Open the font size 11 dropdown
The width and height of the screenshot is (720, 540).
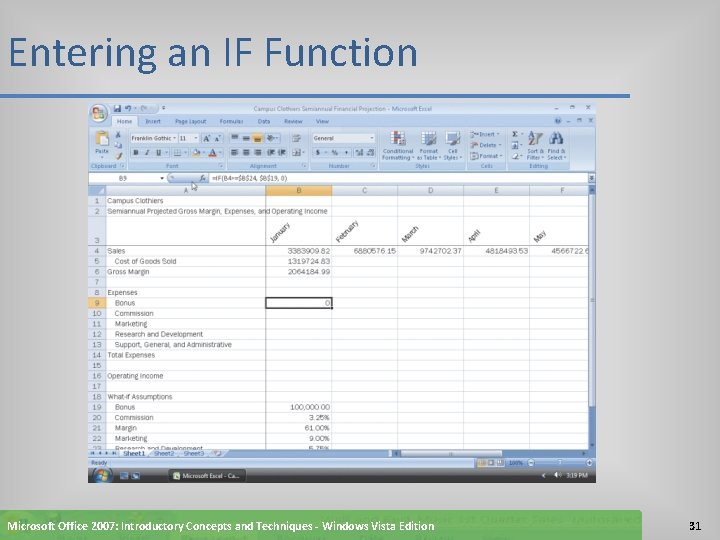click(x=196, y=138)
